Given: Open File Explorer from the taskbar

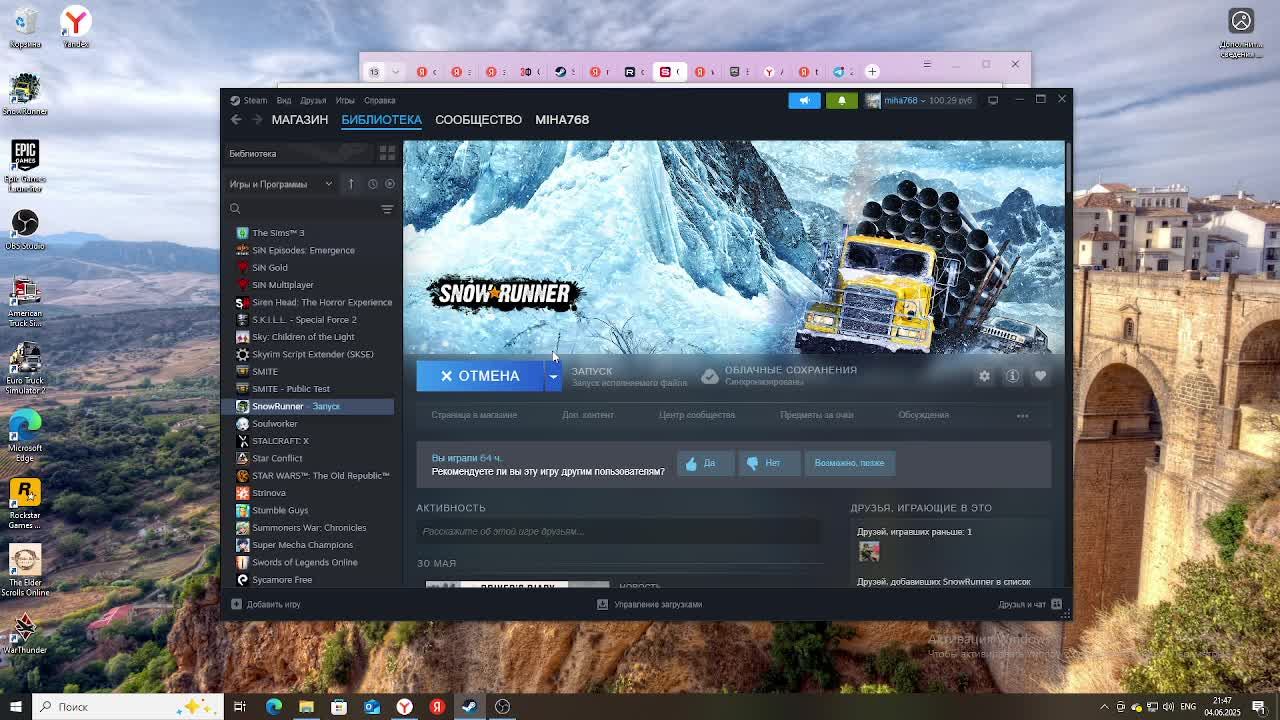Looking at the screenshot, I should coord(306,707).
